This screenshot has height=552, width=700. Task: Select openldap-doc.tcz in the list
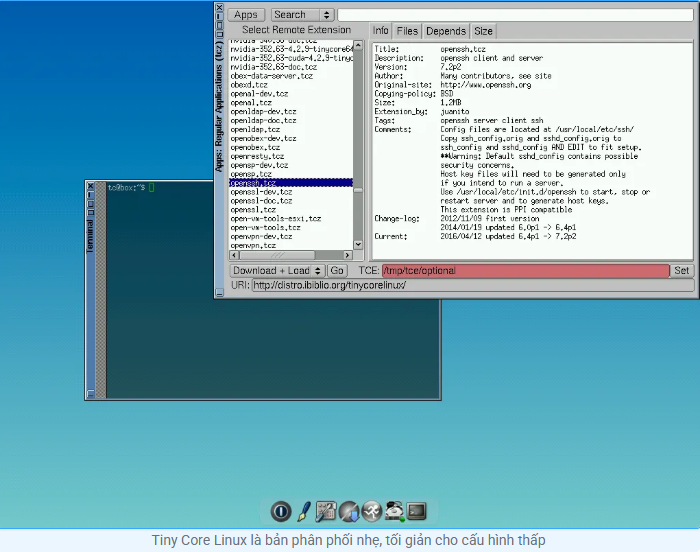(291, 121)
